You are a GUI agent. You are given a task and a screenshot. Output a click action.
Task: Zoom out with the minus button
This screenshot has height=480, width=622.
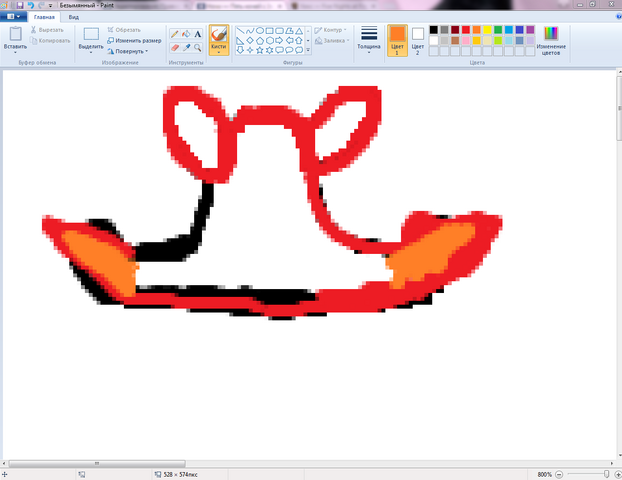point(559,474)
